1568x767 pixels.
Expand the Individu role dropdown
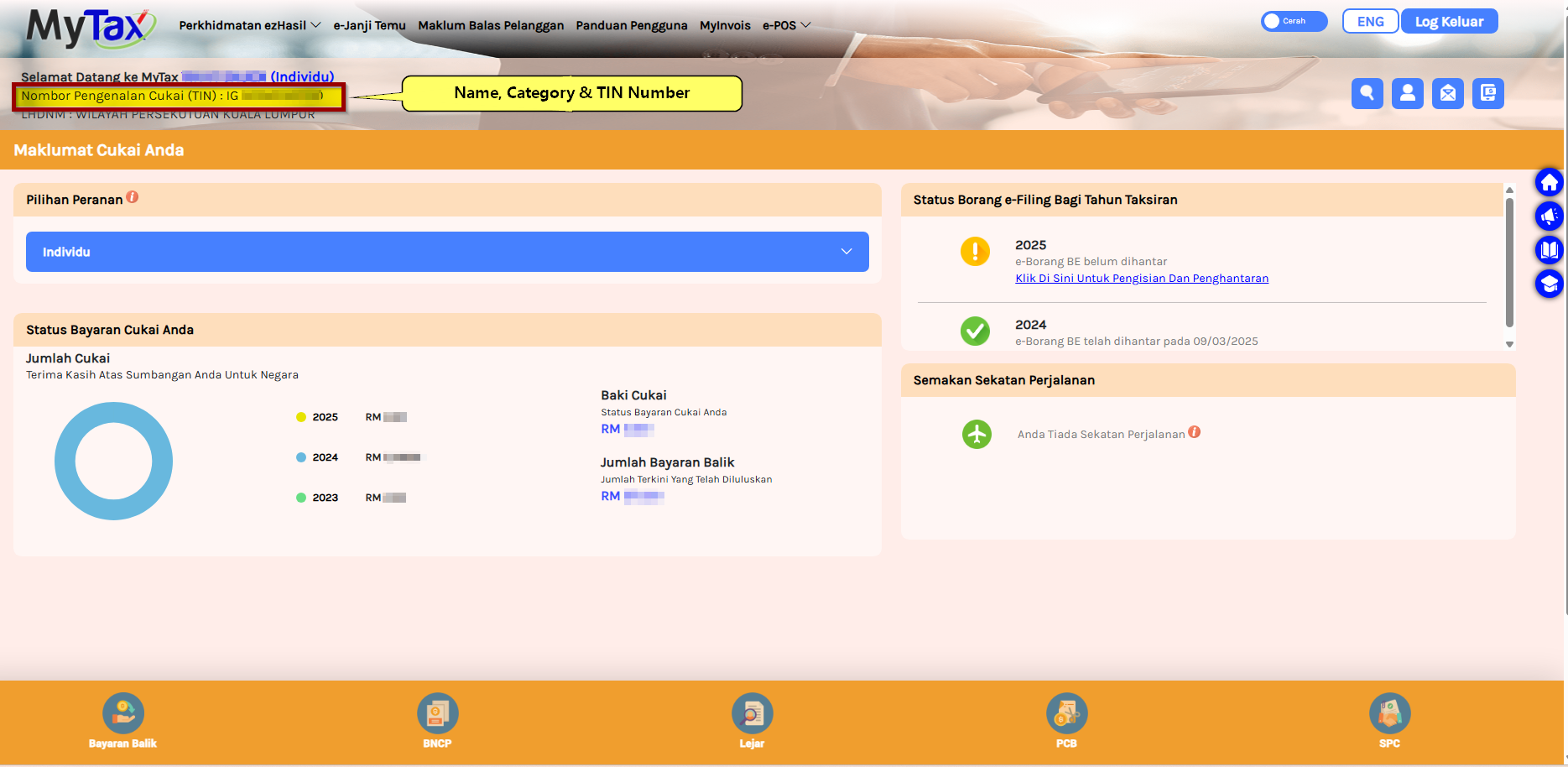(447, 252)
